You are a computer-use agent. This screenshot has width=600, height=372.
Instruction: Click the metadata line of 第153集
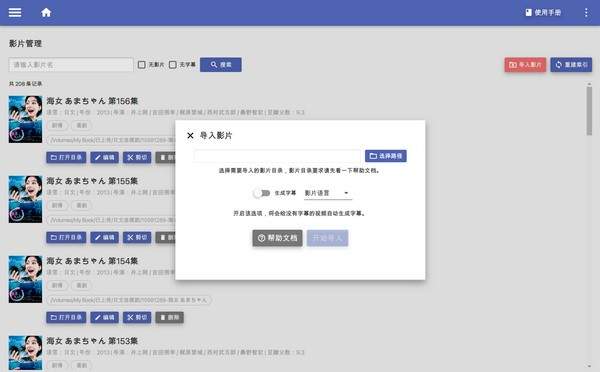(x=176, y=352)
